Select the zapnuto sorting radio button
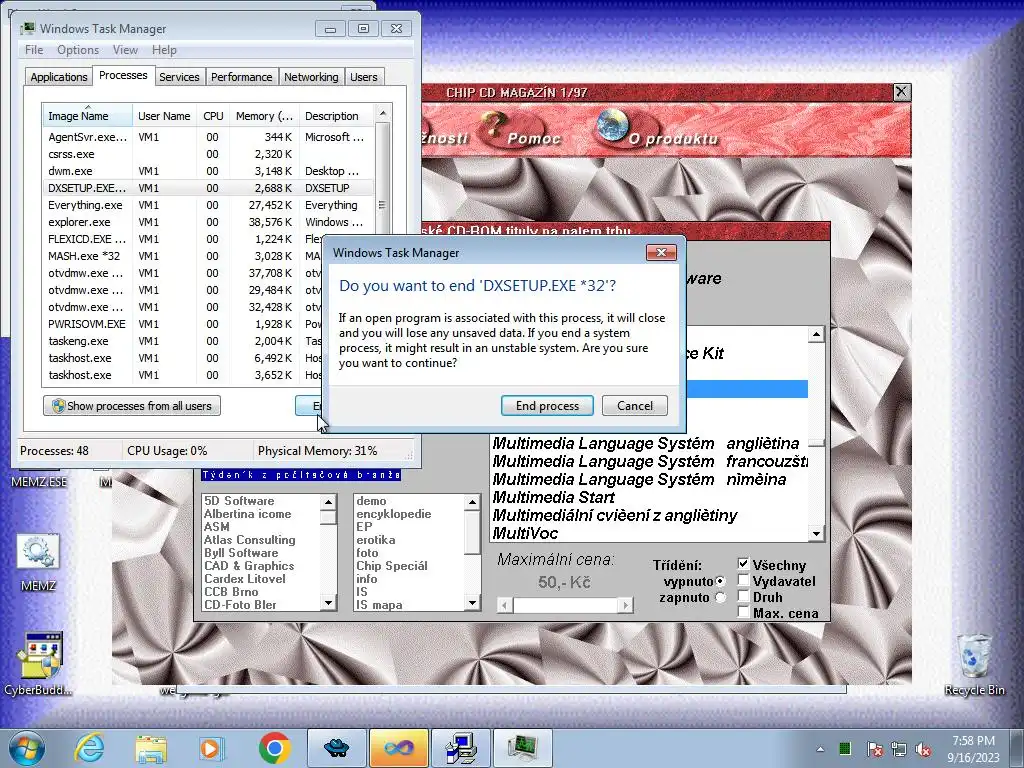The height and width of the screenshot is (768, 1024). pos(720,598)
